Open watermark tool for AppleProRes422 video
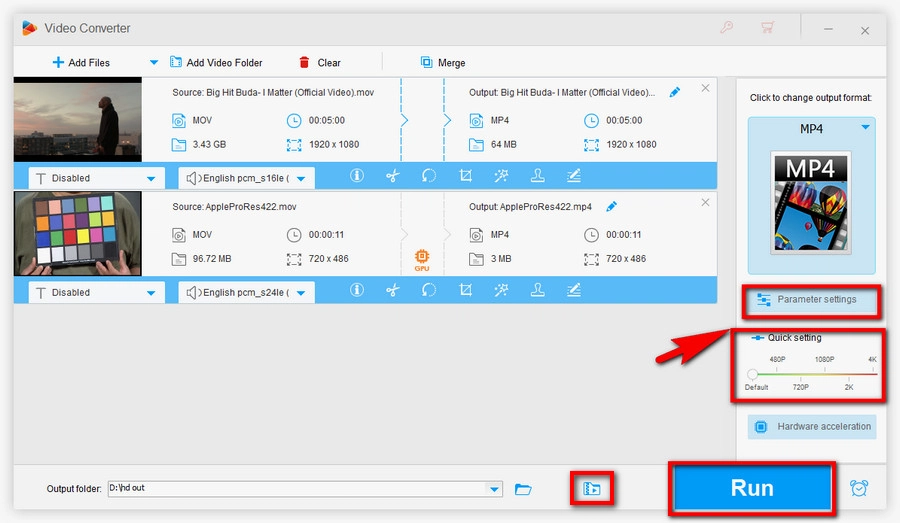This screenshot has width=900, height=523. (x=537, y=290)
